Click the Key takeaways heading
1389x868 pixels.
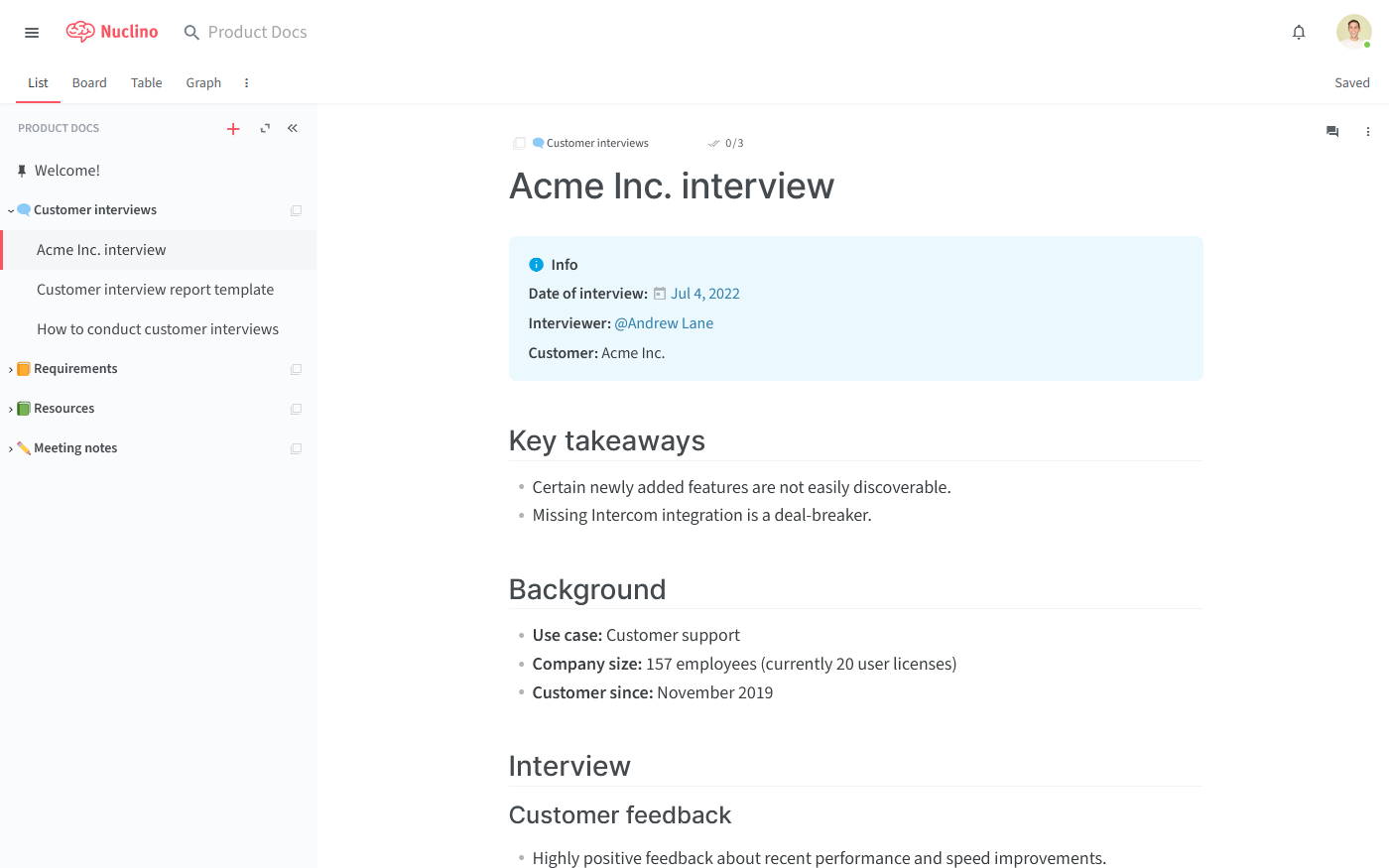(607, 441)
